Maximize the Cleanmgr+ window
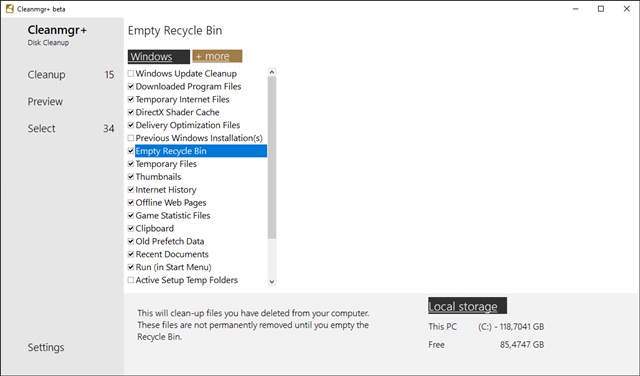Screen dimensions: 640x376 601,9
